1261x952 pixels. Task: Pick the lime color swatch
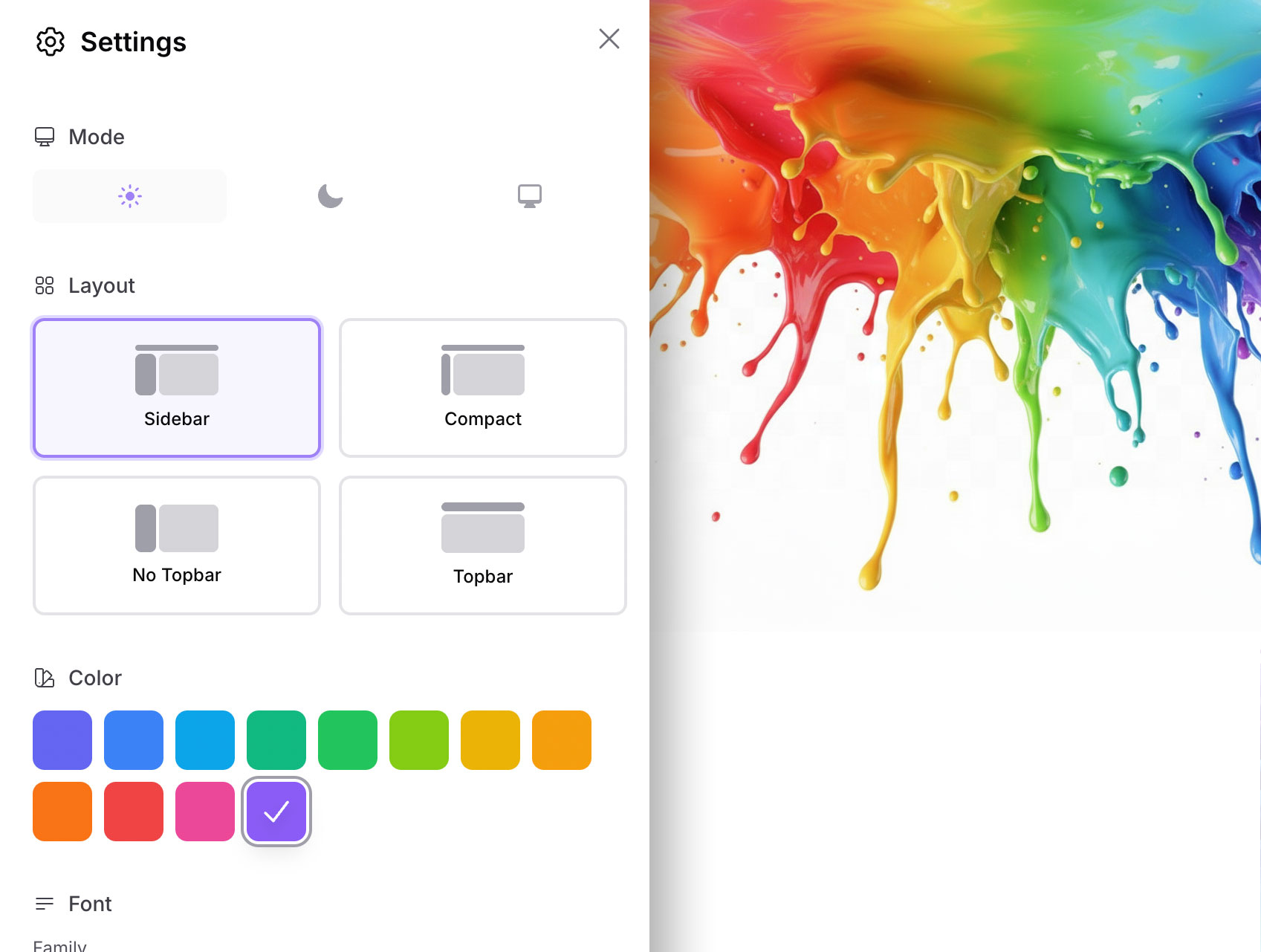(419, 740)
